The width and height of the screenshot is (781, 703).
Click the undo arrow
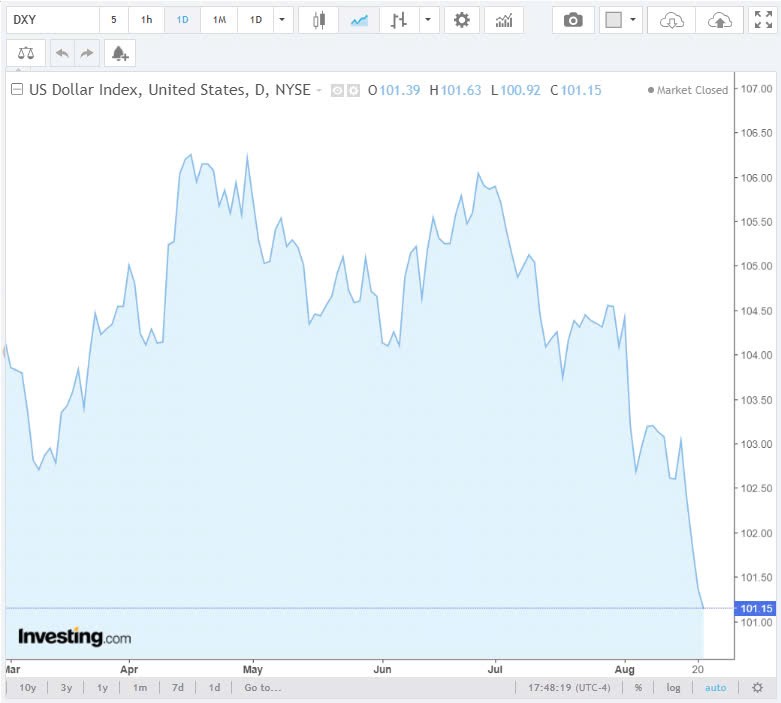click(63, 53)
